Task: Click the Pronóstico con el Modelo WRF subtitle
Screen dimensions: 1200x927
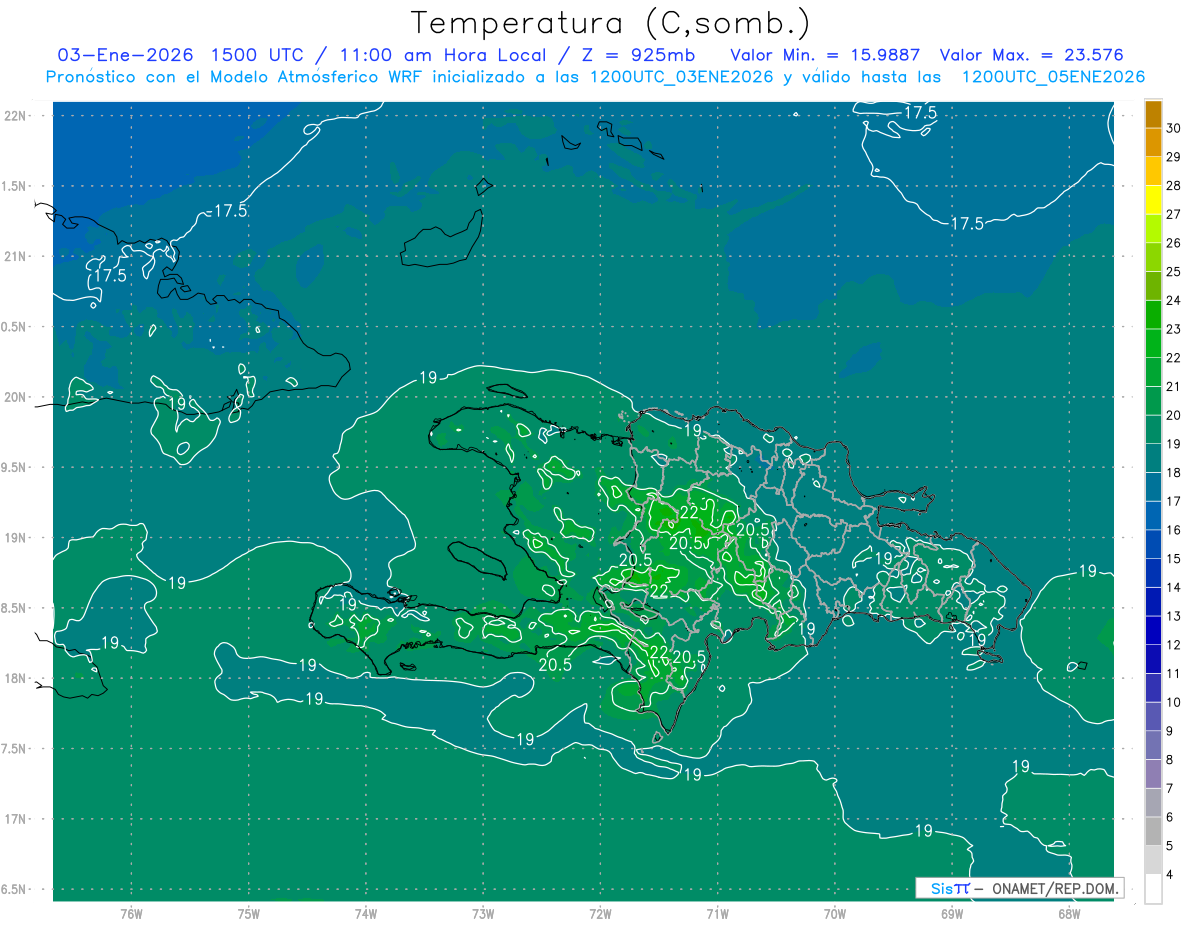Action: [x=595, y=77]
